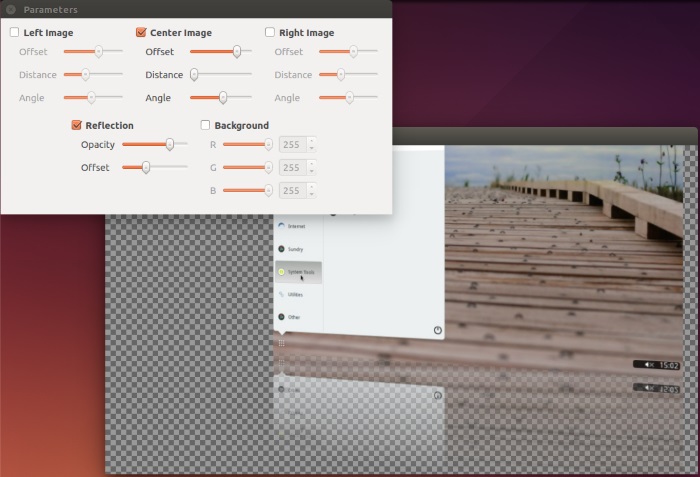Click the up arrow of the R value spinner
The height and width of the screenshot is (477, 700).
pyautogui.click(x=311, y=140)
